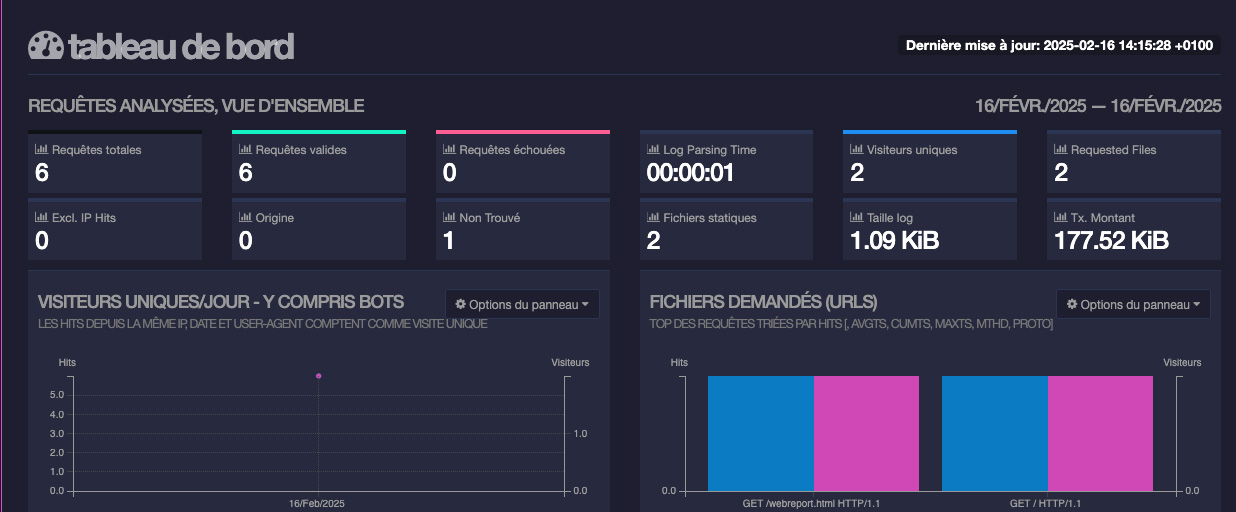Click the tableau de bord title
Viewport: 1236px width, 512px height.
(x=181, y=46)
